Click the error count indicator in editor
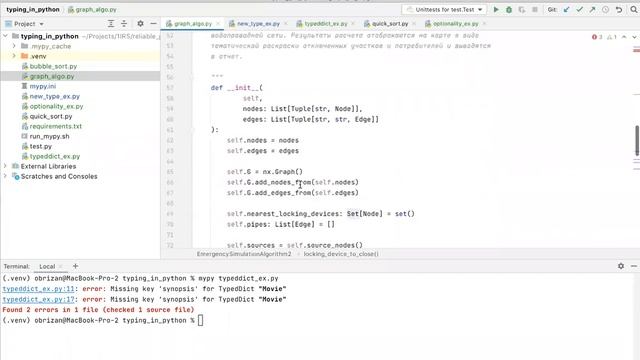640x360 pixels. click(597, 37)
